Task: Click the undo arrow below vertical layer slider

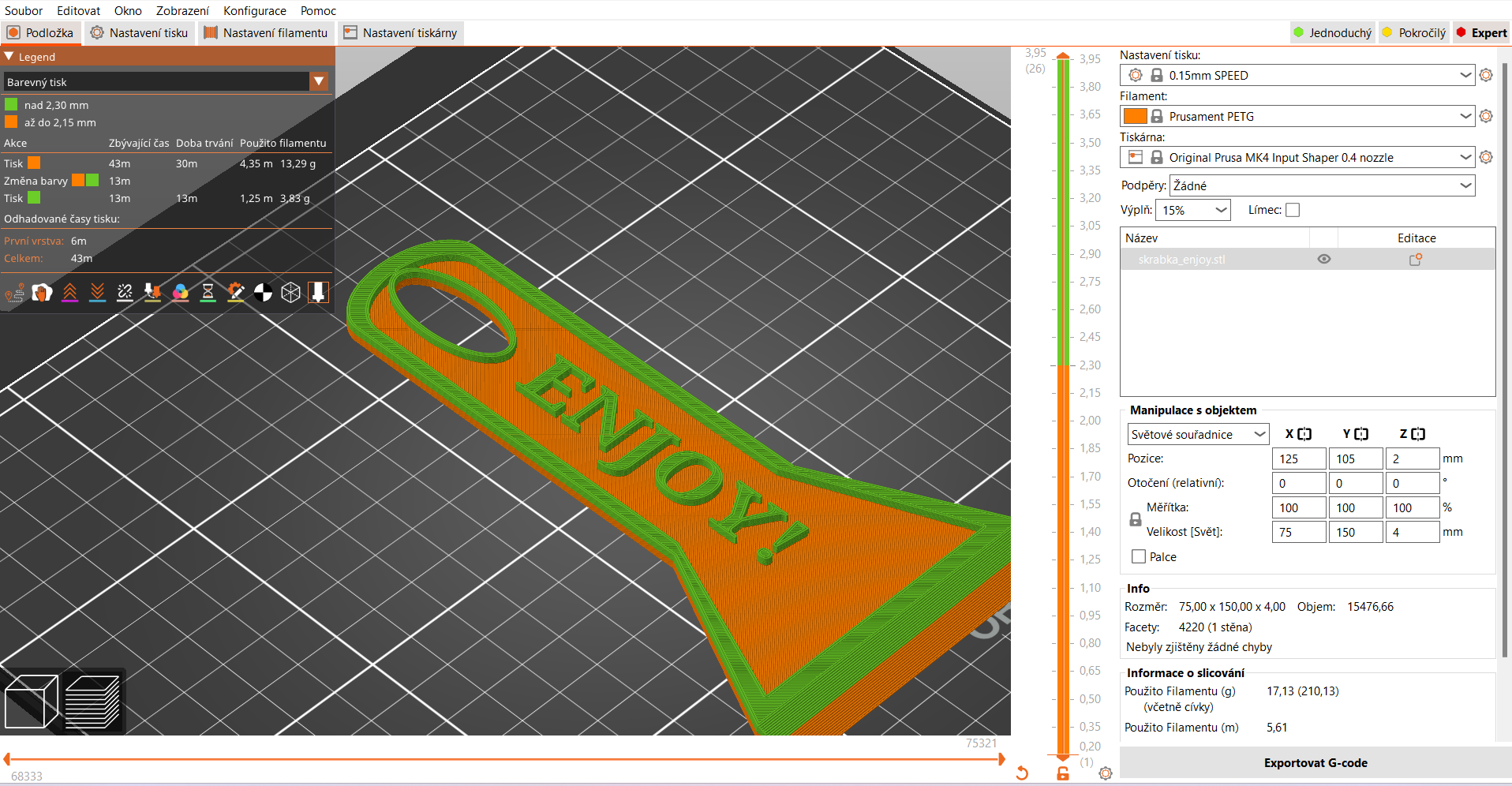Action: coord(1022,773)
